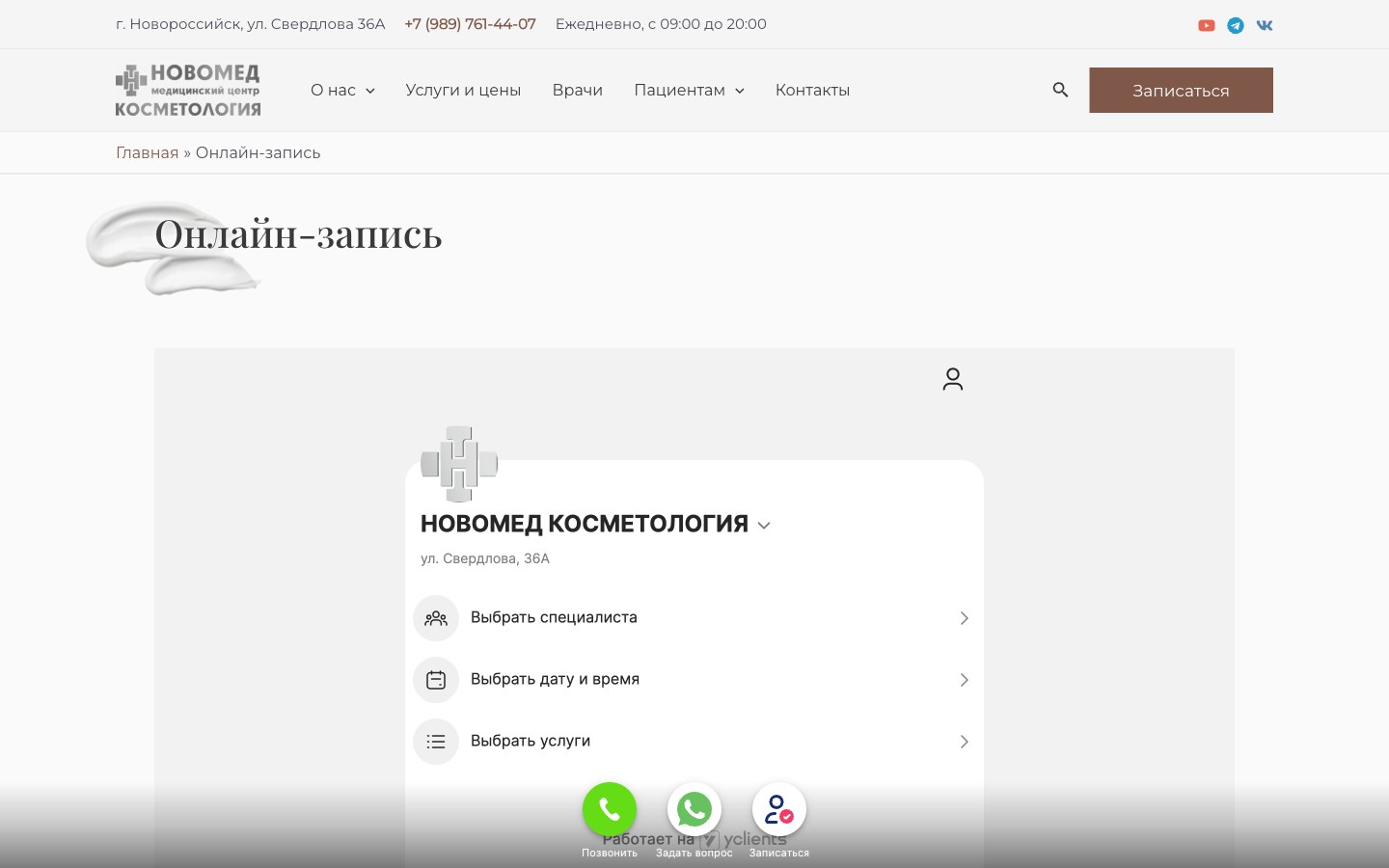The width and height of the screenshot is (1389, 868).
Task: Click the Онлайн-запись breadcrumb text
Action: click(x=258, y=152)
